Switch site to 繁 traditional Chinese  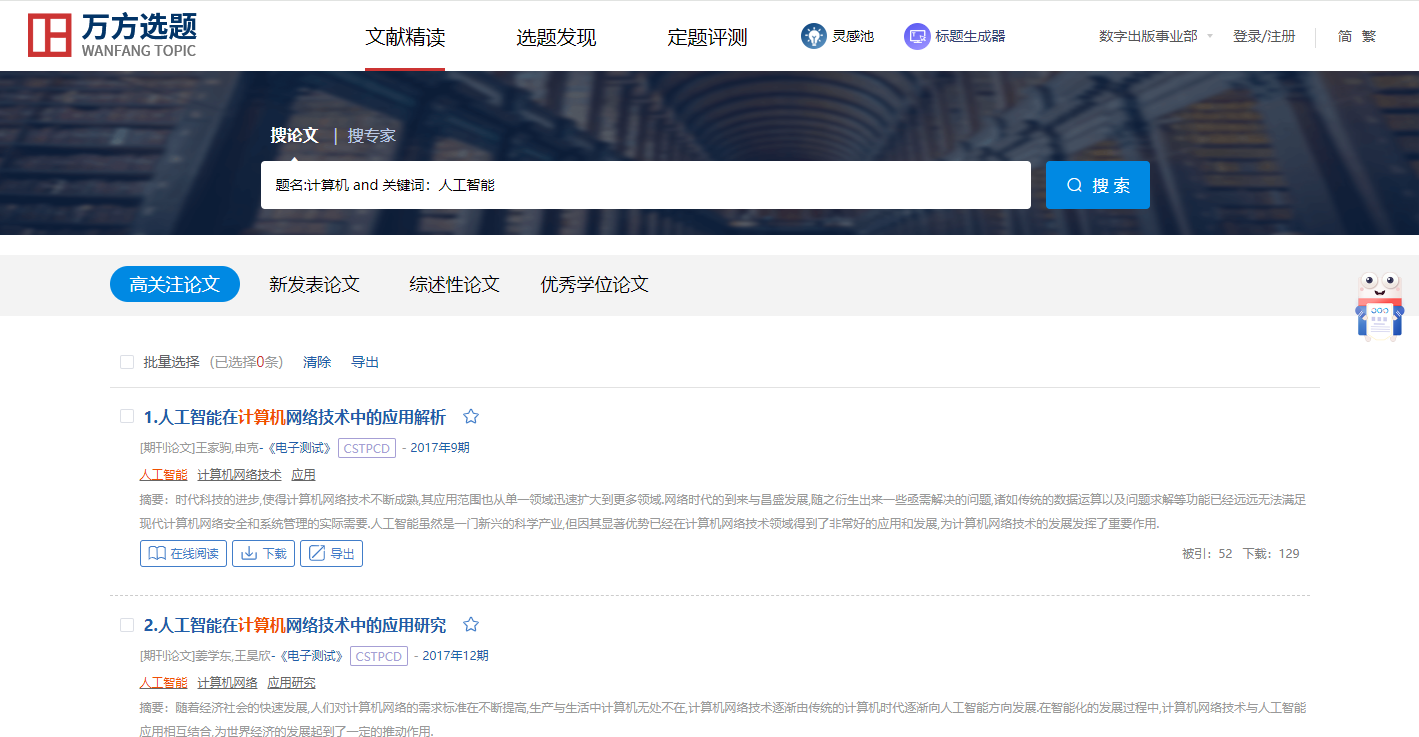tap(1369, 35)
